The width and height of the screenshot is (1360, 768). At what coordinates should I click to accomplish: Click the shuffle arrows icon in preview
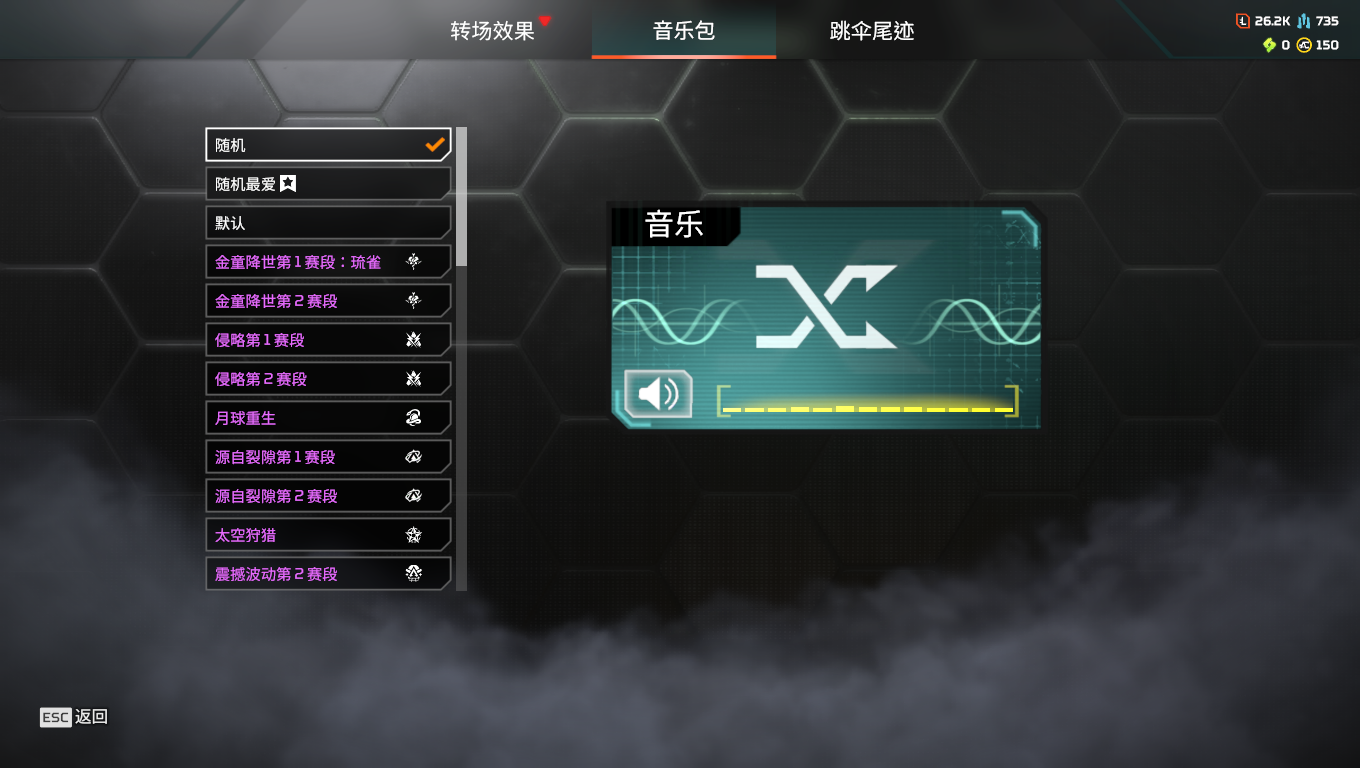(x=826, y=307)
